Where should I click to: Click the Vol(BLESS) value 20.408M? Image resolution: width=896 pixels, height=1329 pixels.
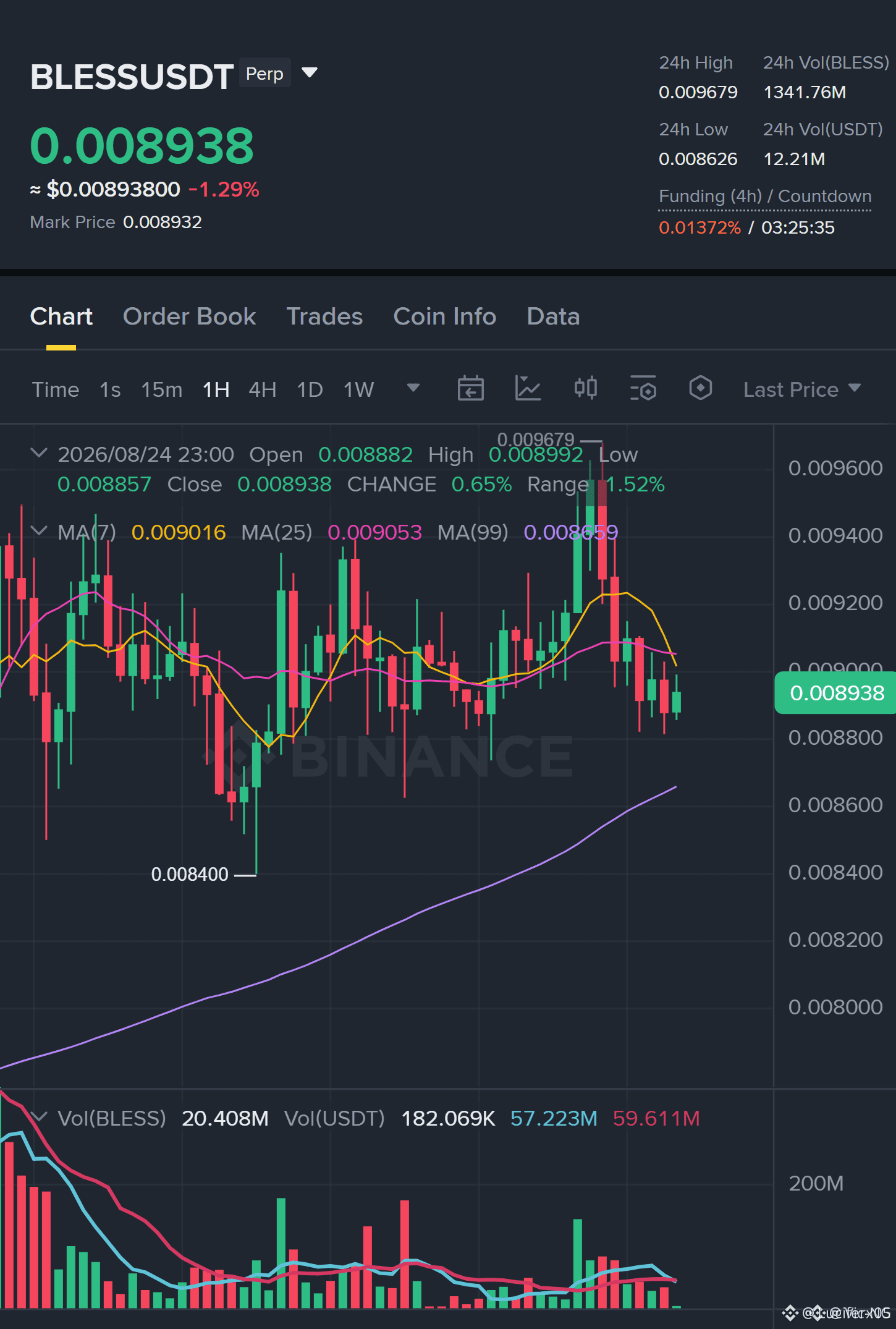click(225, 1118)
